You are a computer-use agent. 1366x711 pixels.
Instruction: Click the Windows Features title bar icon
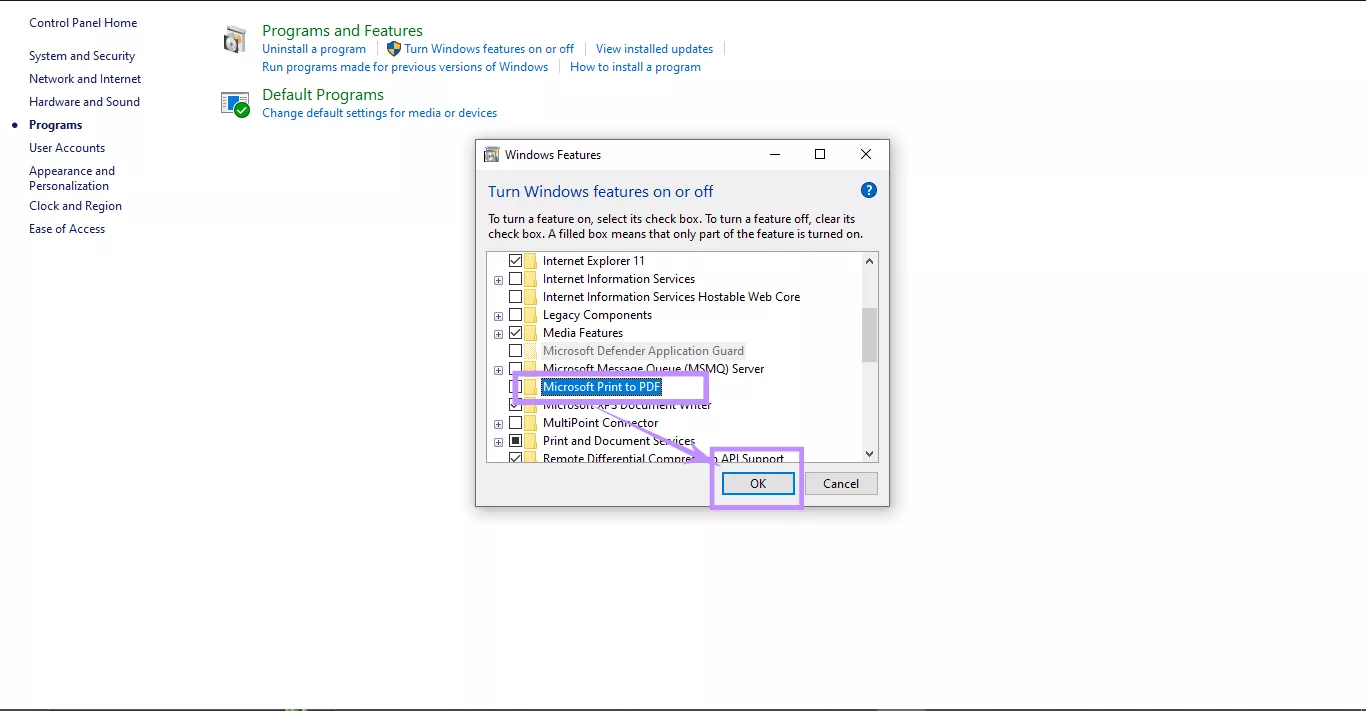coord(491,154)
